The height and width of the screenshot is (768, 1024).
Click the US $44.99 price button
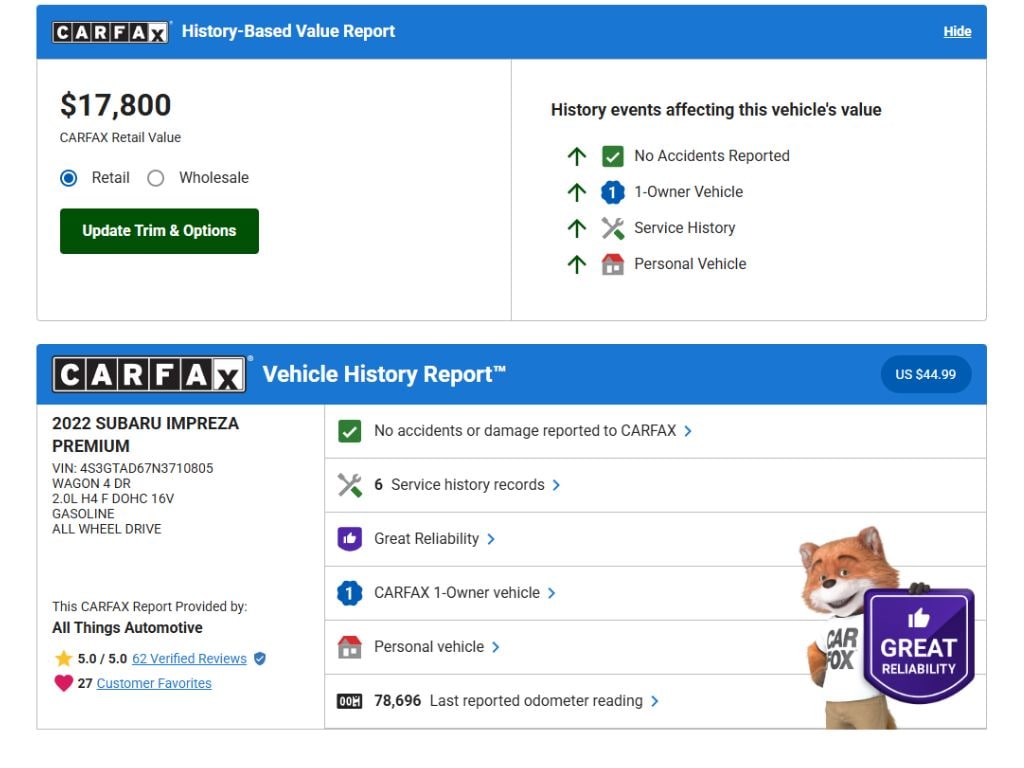(x=925, y=374)
